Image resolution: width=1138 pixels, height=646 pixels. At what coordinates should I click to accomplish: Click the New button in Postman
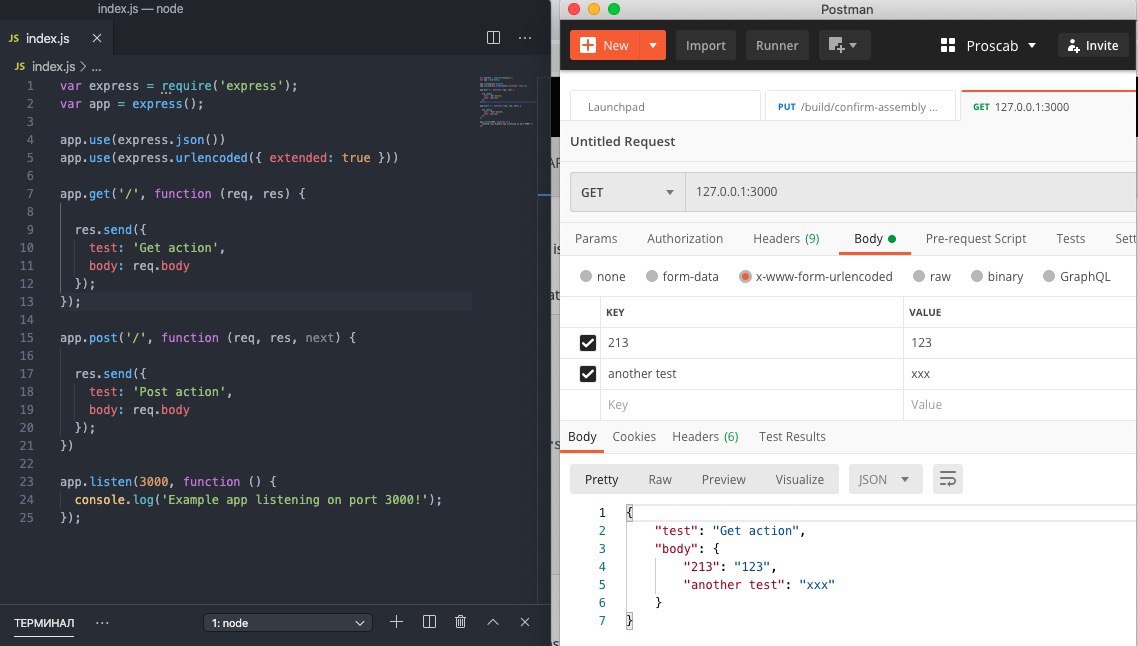pos(605,45)
